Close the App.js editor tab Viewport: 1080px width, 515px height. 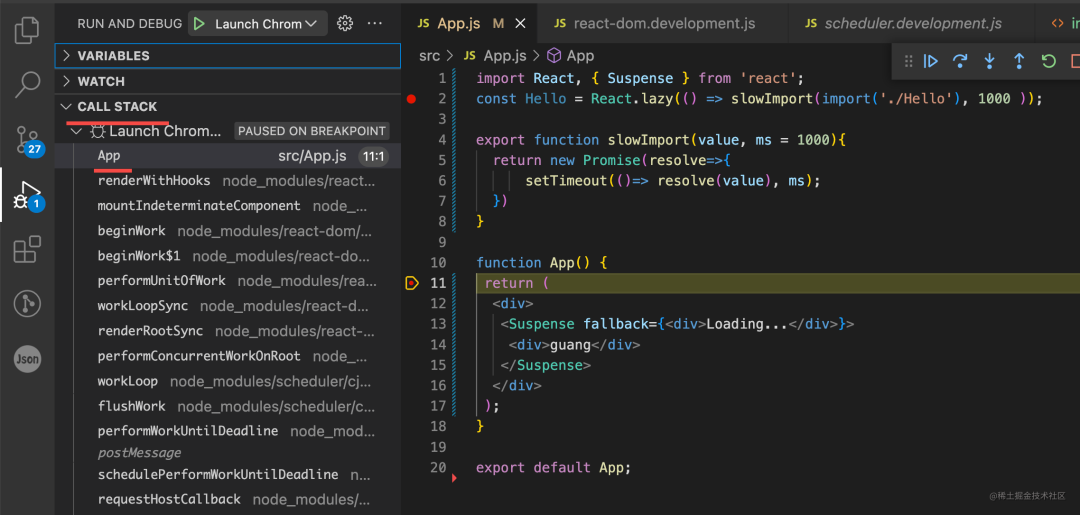click(521, 23)
